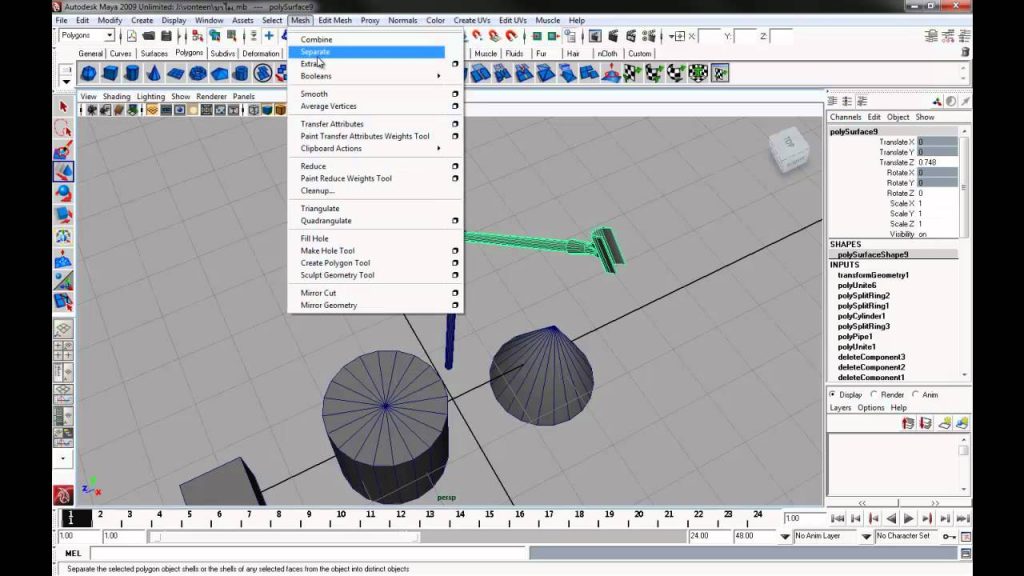1024x576 pixels.
Task: Go to start of playback range
Action: pyautogui.click(x=838, y=519)
